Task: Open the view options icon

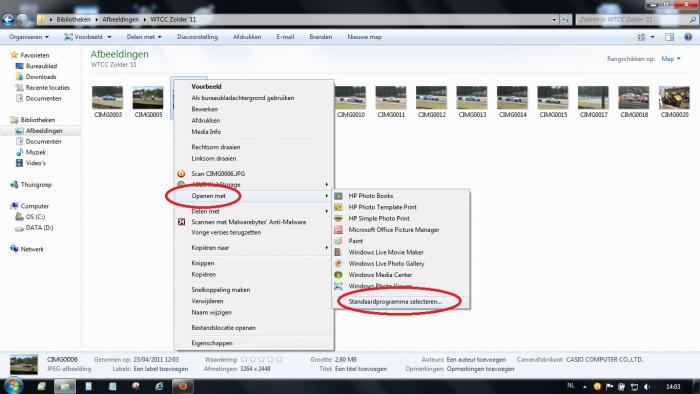Action: (641, 37)
